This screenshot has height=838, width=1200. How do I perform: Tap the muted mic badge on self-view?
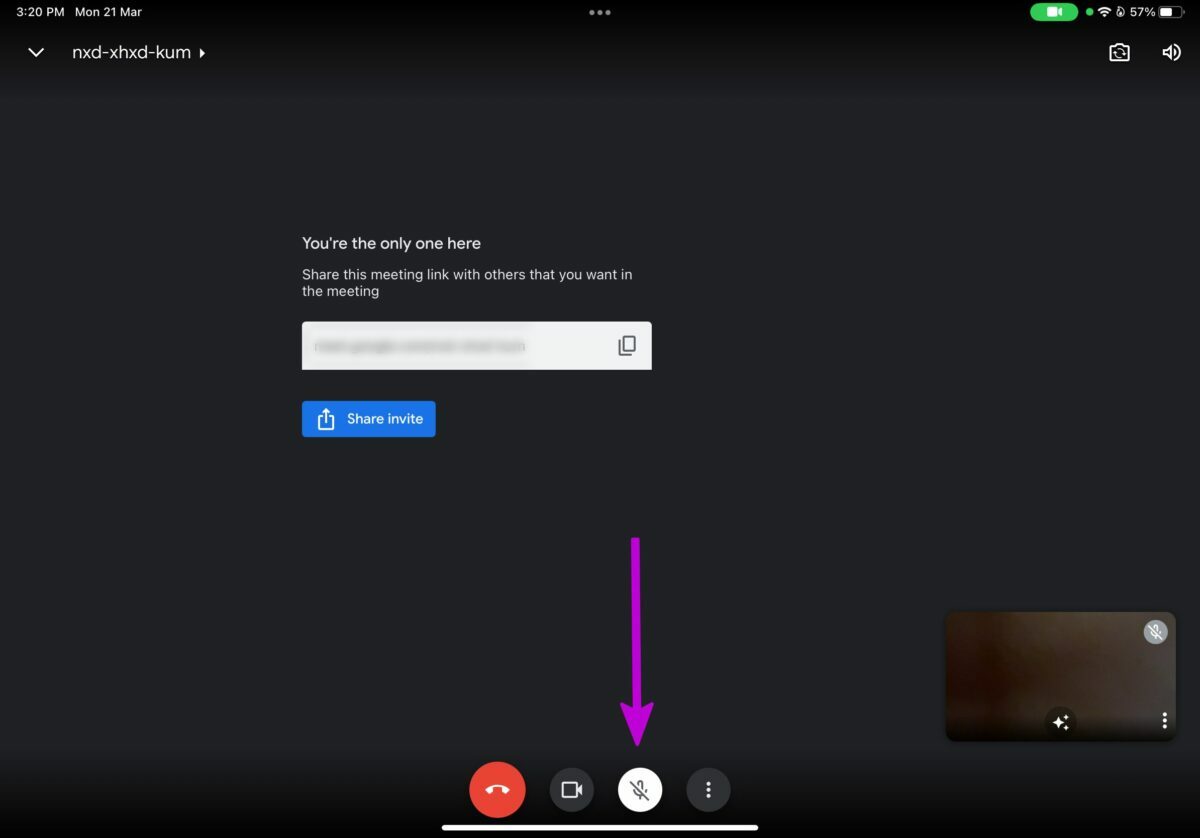(1155, 632)
